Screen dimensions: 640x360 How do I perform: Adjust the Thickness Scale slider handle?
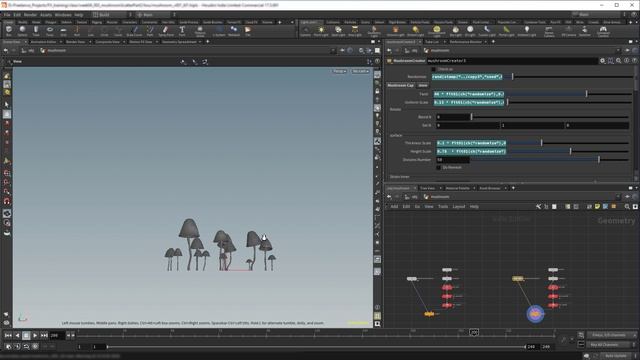[x=542, y=143]
